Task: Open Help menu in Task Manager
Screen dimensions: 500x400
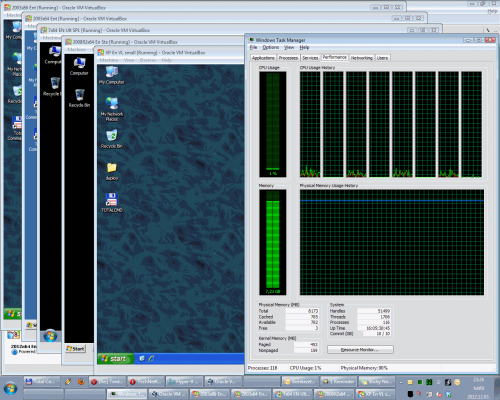Action: pos(304,47)
